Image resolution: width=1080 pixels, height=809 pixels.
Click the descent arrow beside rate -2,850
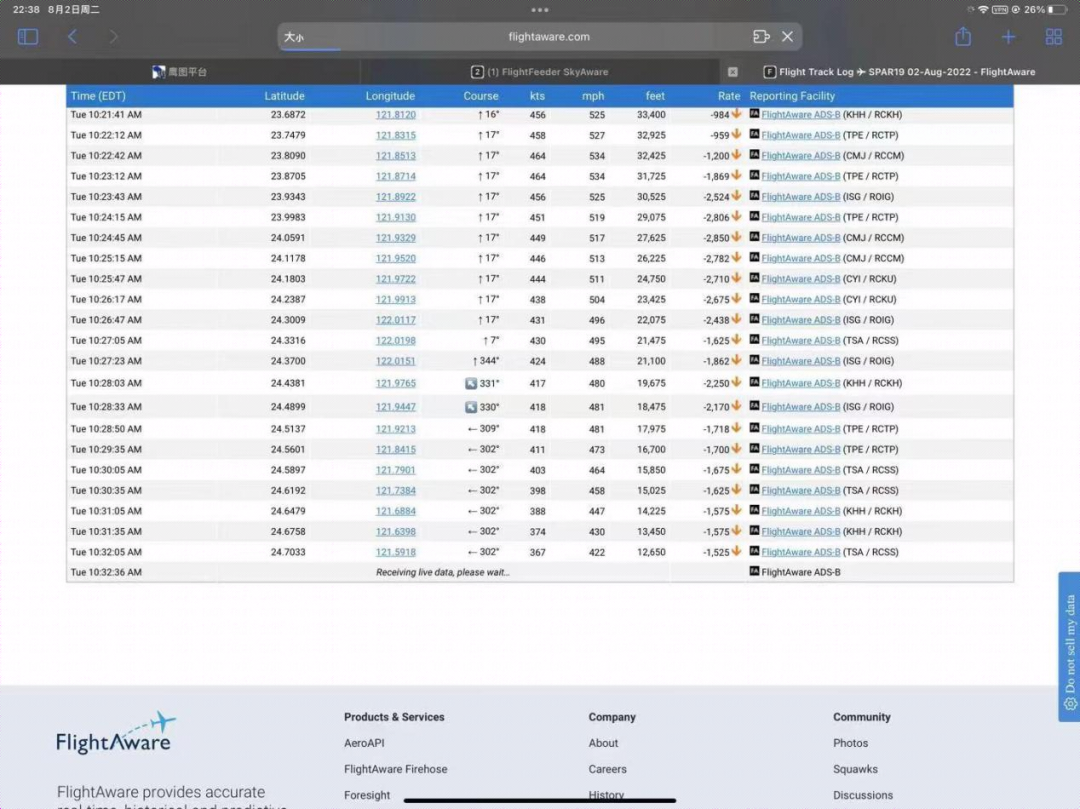[736, 237]
